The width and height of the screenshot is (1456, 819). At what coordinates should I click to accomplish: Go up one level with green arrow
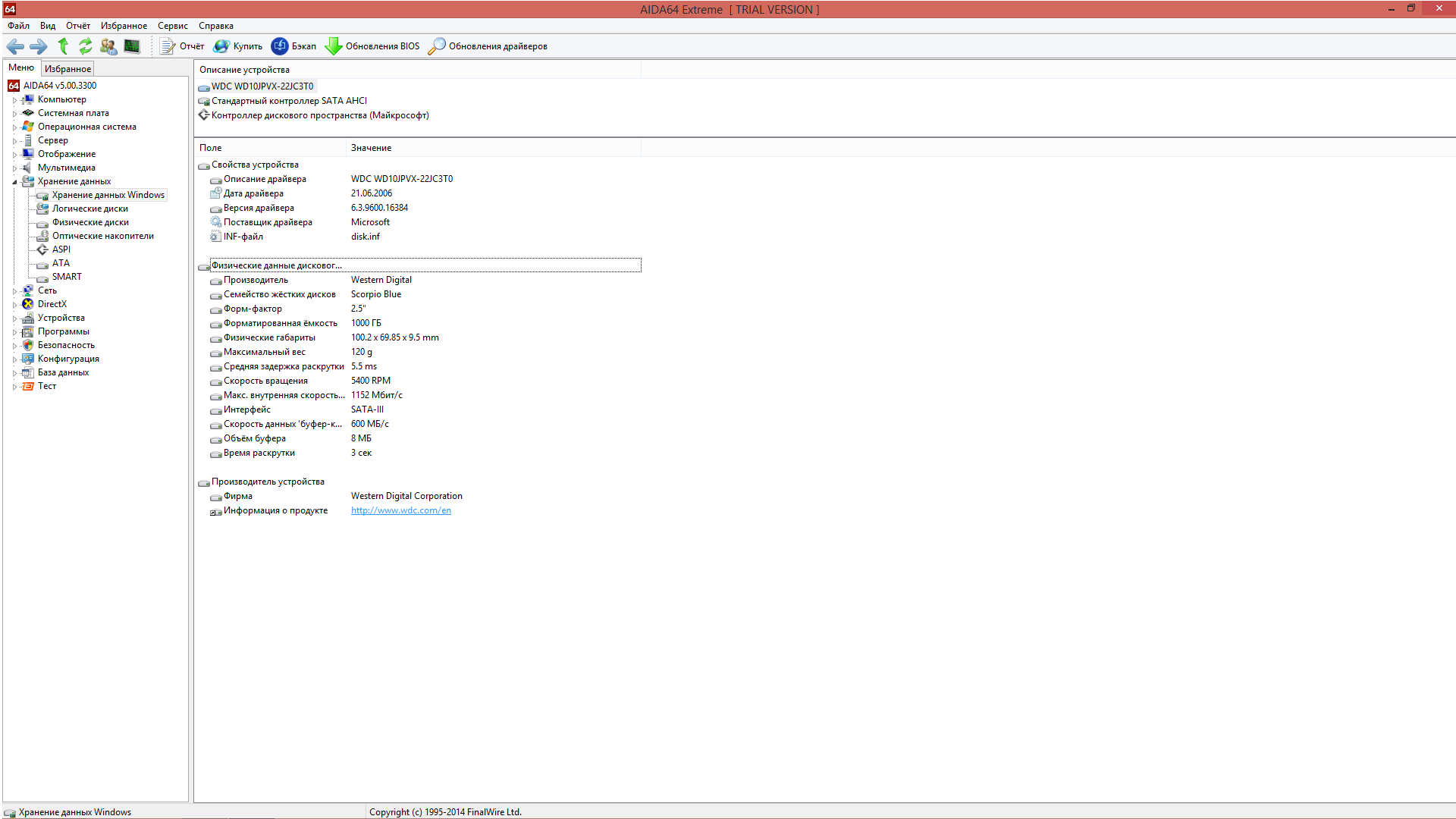coord(63,46)
